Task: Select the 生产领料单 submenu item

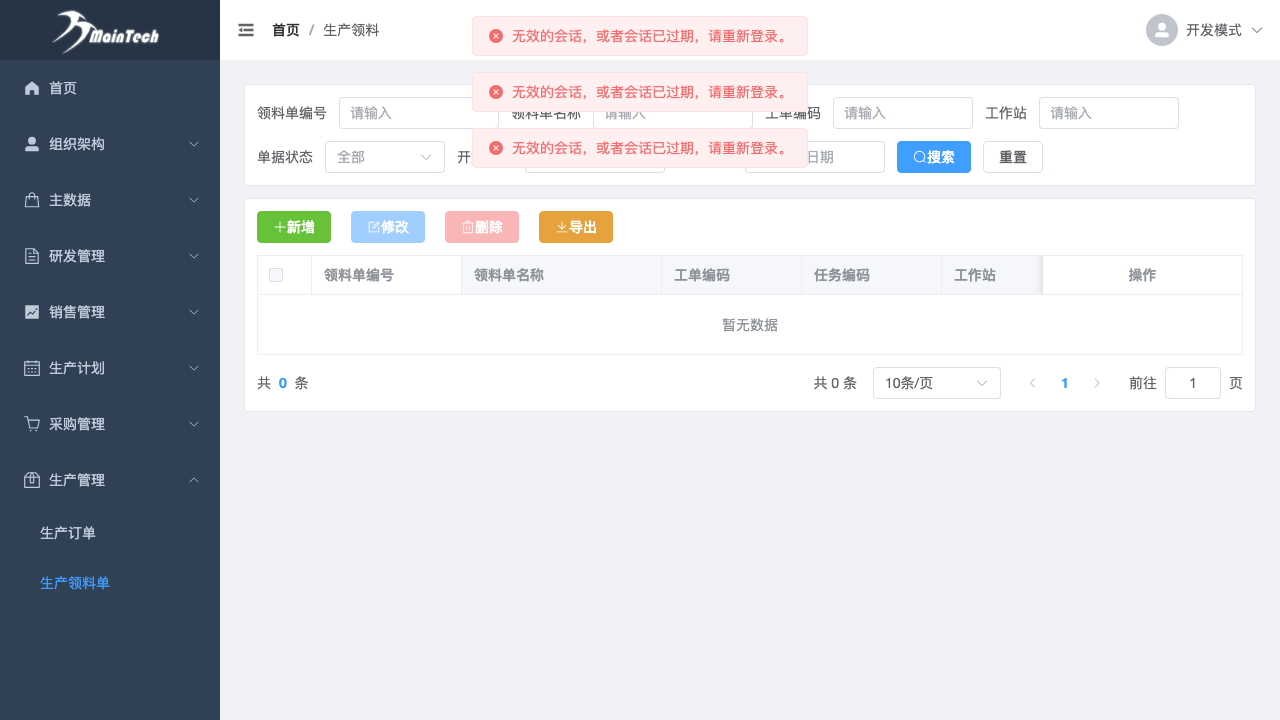Action: (75, 583)
